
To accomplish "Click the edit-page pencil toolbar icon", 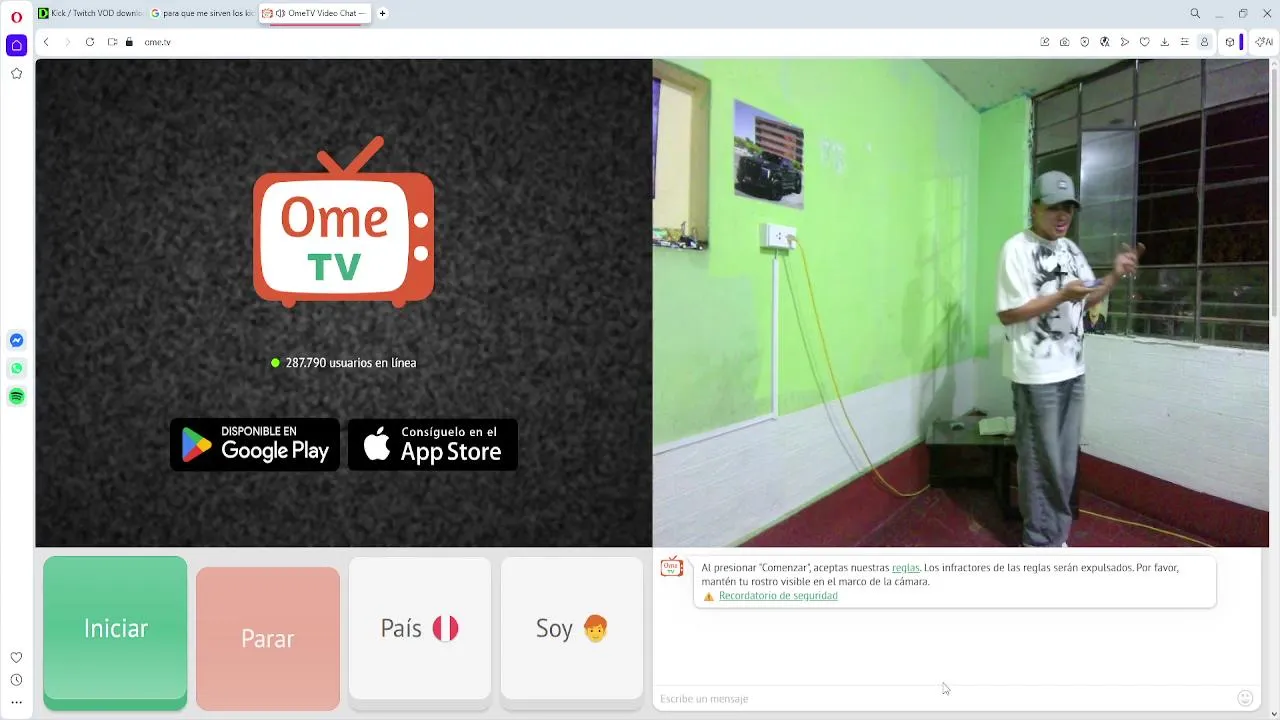I will [1045, 42].
